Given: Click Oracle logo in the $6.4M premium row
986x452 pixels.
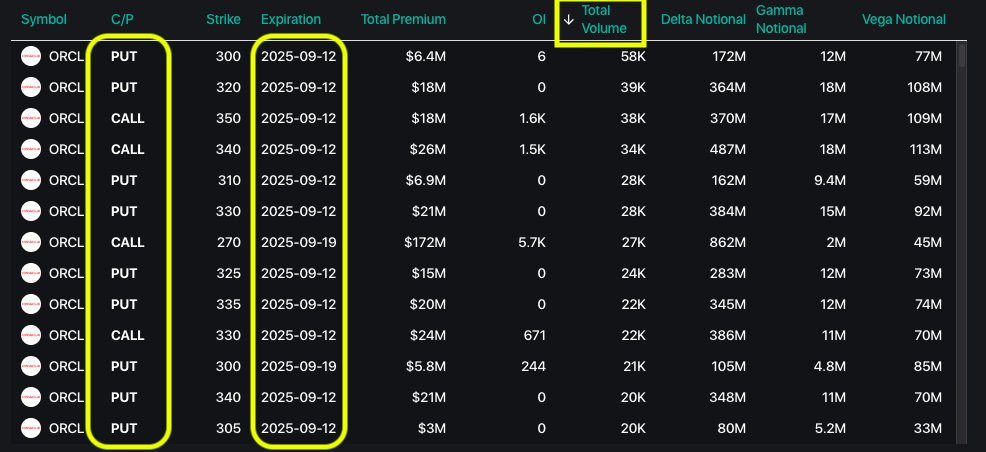Looking at the screenshot, I should 31,57.
